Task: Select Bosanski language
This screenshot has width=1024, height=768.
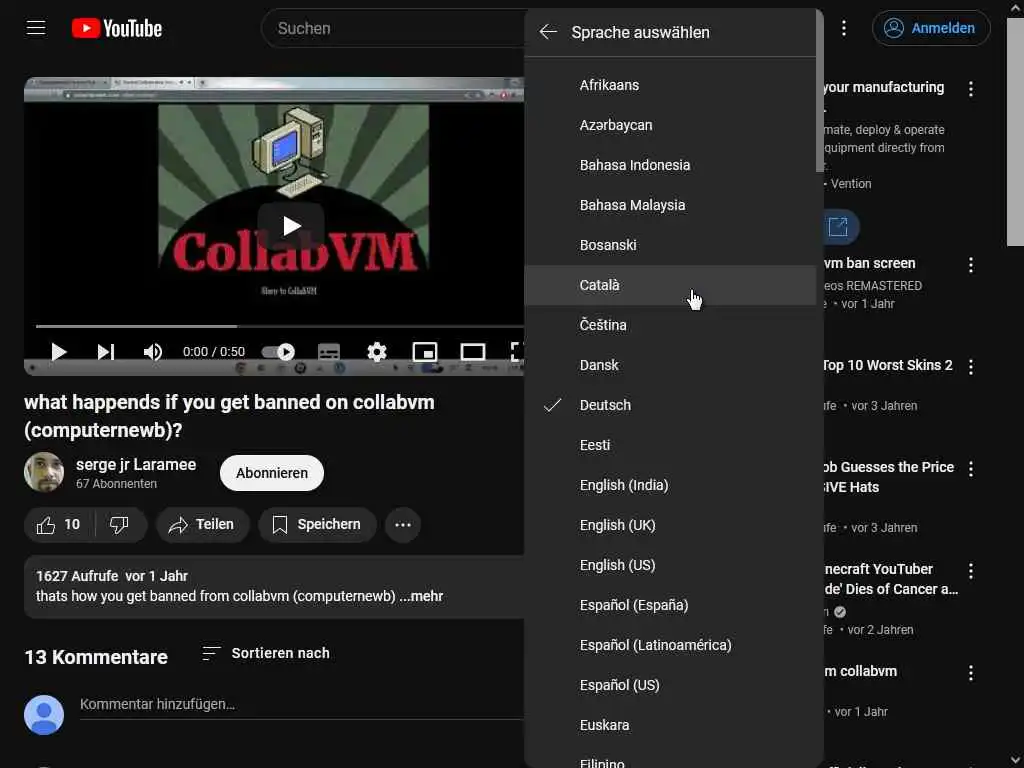Action: pos(670,245)
